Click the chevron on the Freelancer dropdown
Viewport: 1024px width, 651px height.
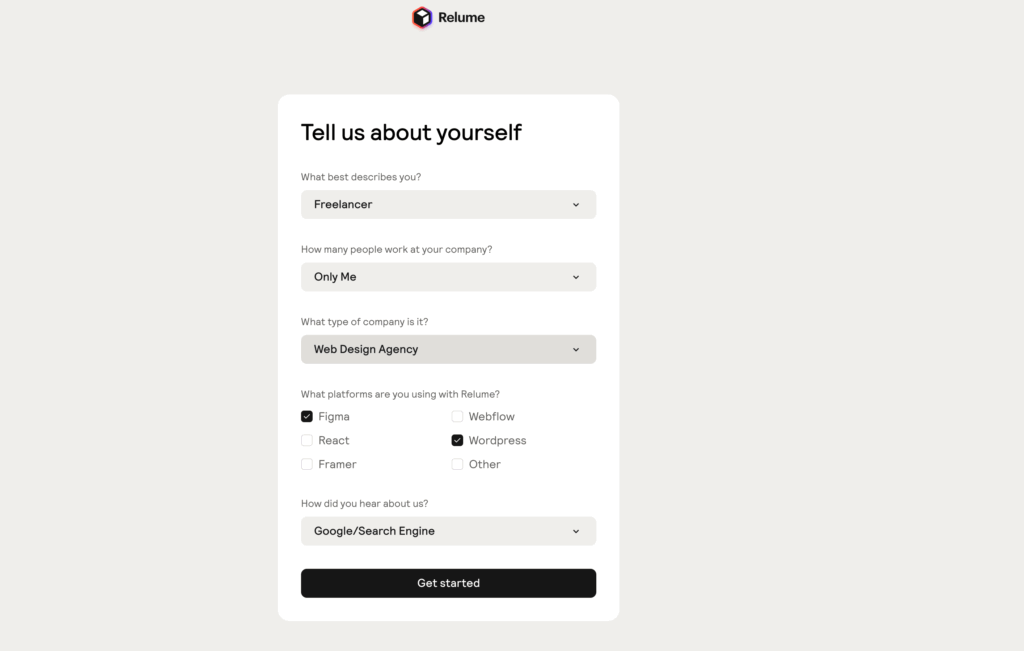576,205
